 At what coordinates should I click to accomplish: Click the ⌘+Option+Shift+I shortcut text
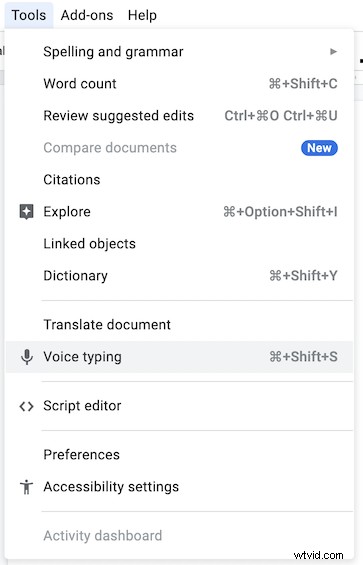click(x=280, y=212)
